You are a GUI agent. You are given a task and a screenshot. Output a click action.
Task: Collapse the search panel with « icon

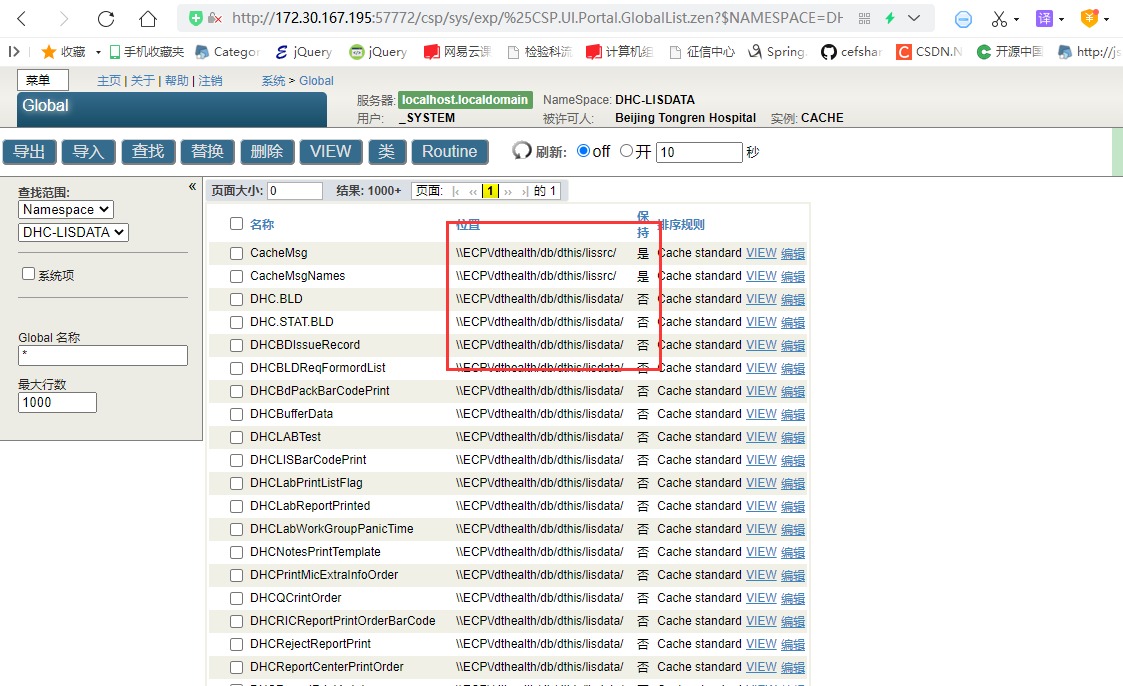pyautogui.click(x=192, y=187)
